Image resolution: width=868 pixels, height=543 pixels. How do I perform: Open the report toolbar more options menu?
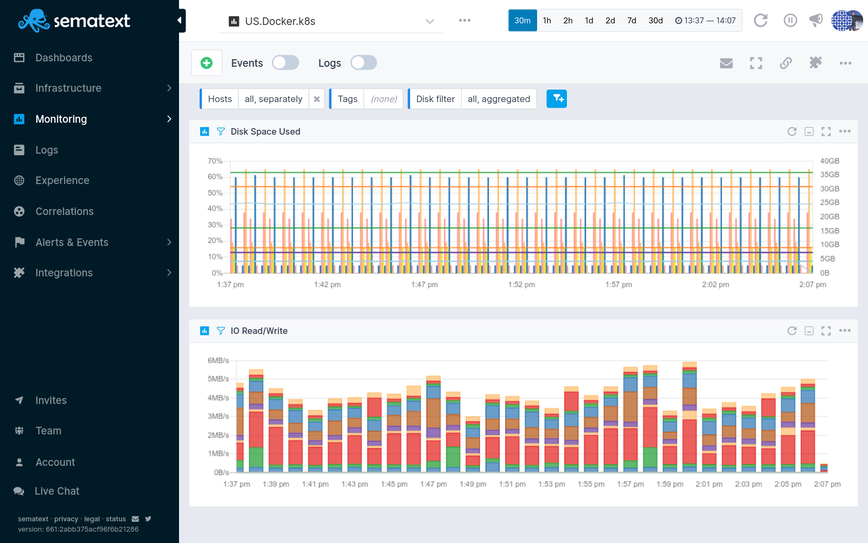pyautogui.click(x=845, y=63)
